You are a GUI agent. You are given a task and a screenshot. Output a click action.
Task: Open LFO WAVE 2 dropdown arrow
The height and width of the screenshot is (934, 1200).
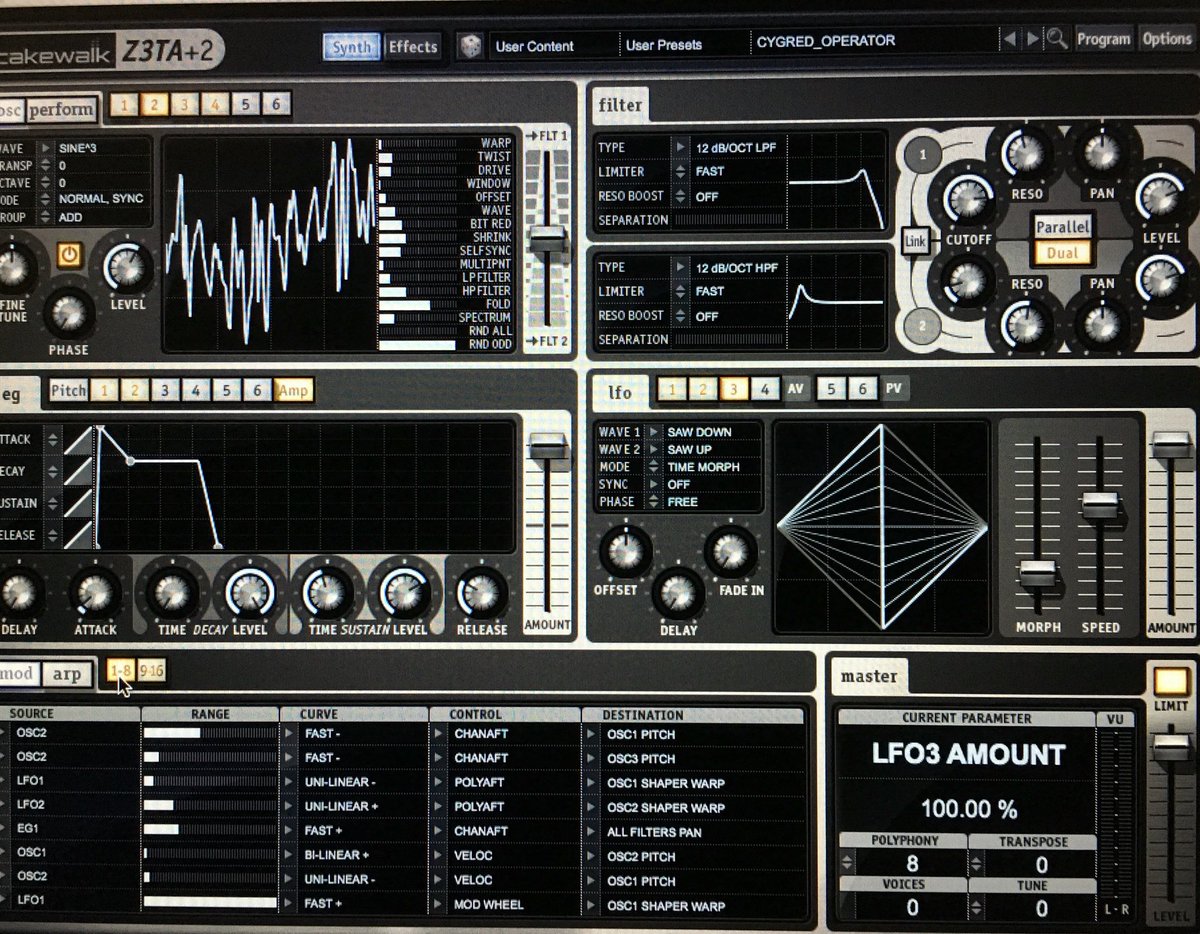click(x=653, y=450)
